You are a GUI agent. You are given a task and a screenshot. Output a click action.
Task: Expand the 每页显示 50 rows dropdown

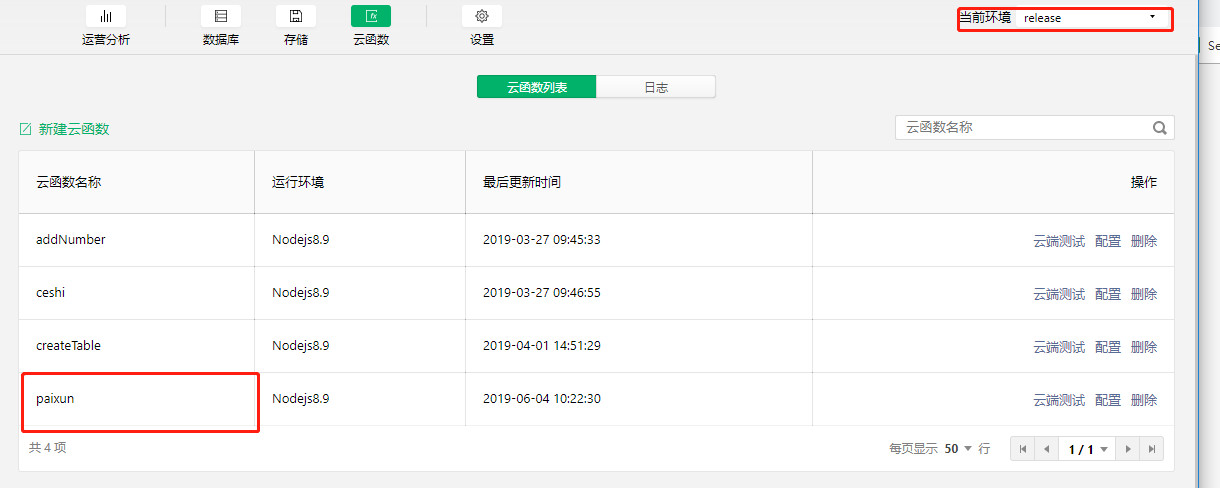[958, 449]
